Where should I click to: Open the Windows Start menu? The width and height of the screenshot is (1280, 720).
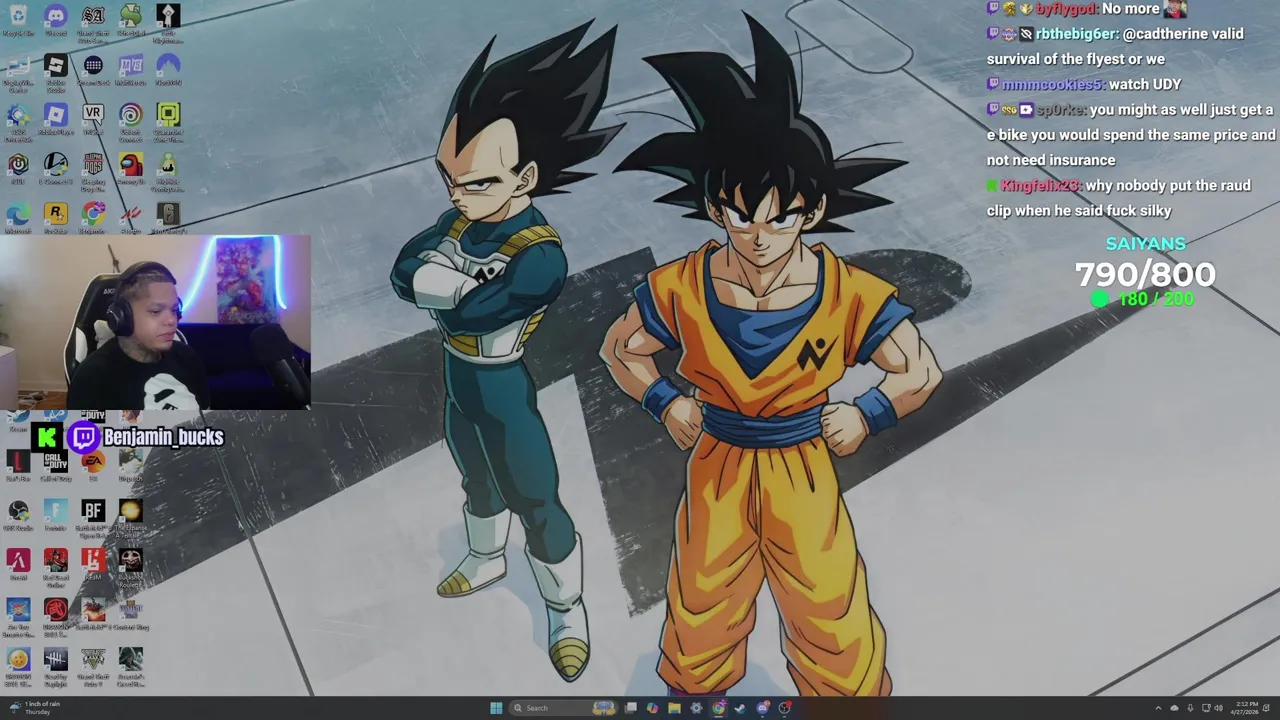coord(496,708)
